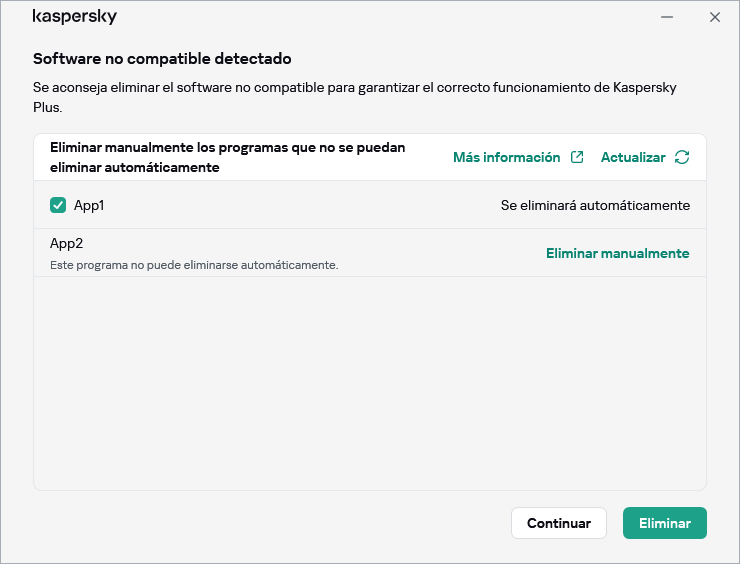
Task: Select the App2 list entry name
Action: (69, 243)
